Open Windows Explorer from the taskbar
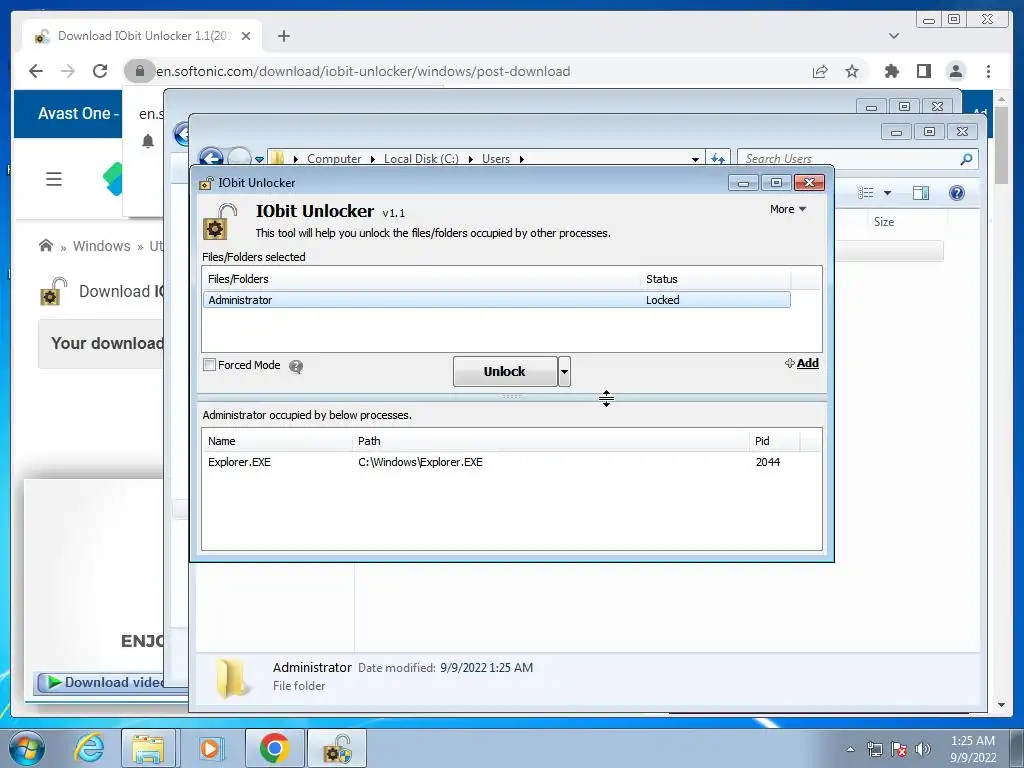 (x=148, y=748)
